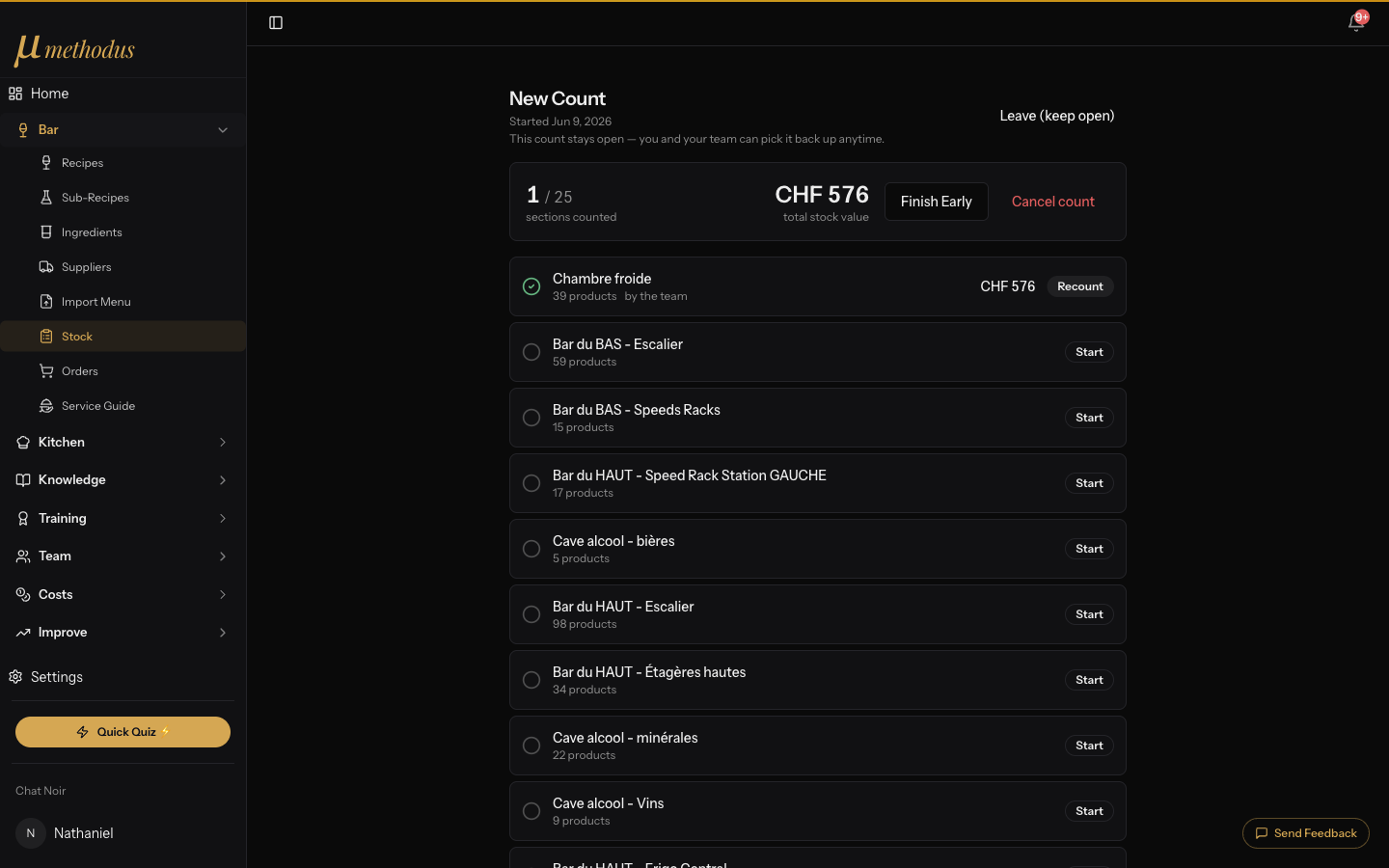Start the Cave alcool - bières count

click(1089, 549)
